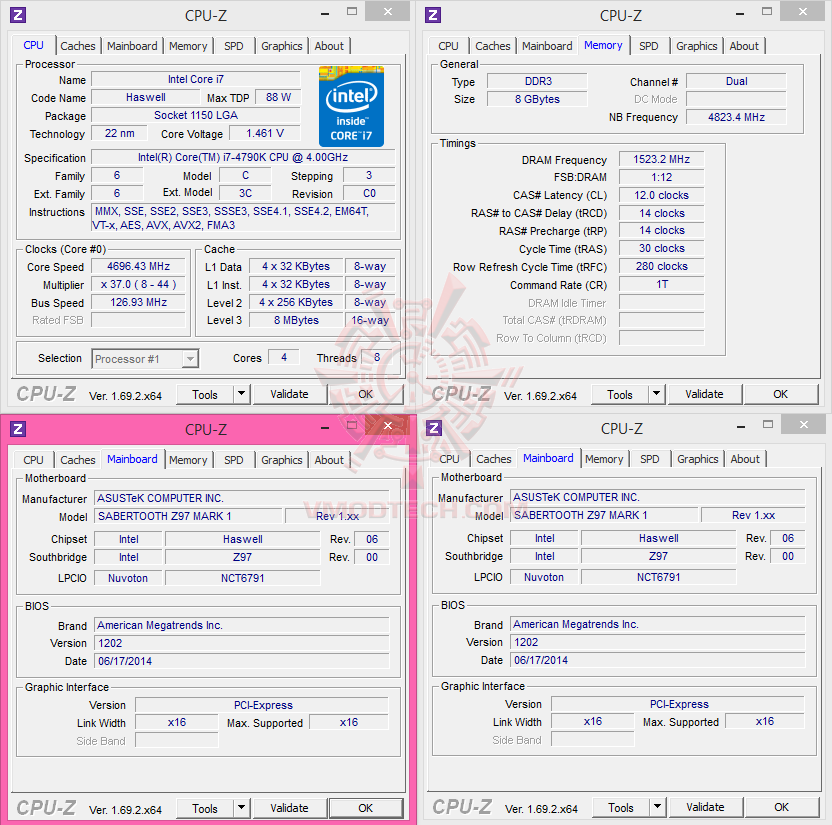Click the CAS# Latency value 12.0 clocks

(x=662, y=195)
